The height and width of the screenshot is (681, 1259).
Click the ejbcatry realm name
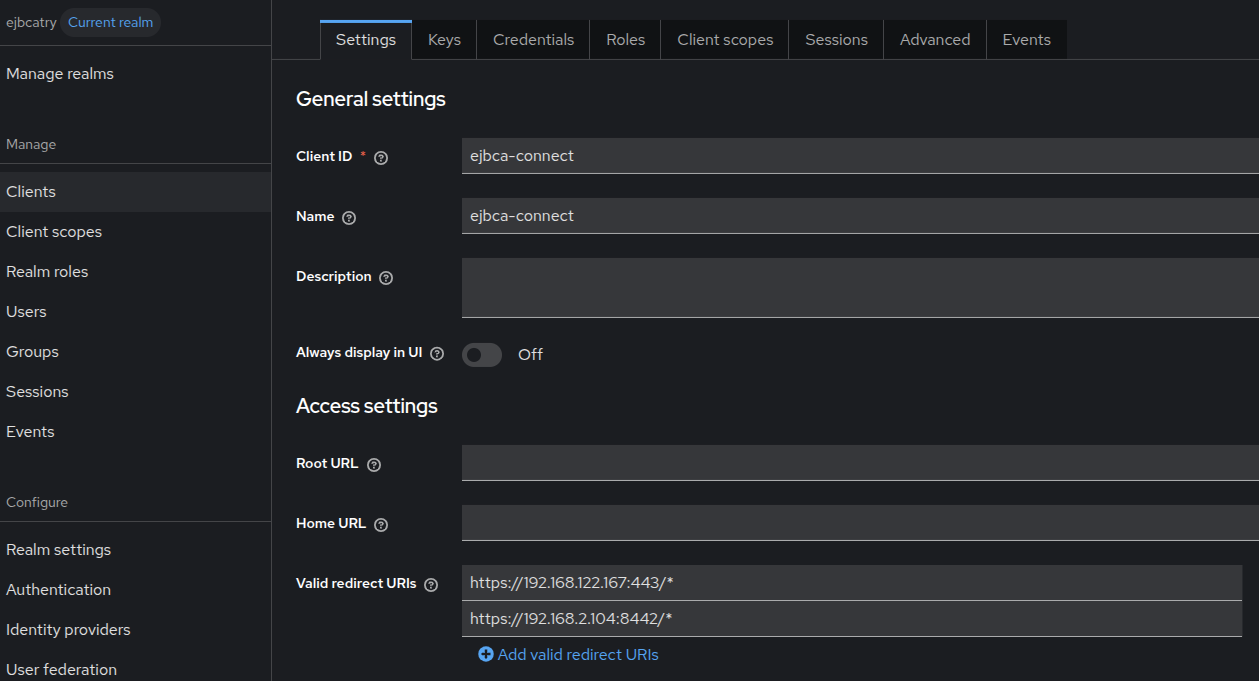(31, 22)
